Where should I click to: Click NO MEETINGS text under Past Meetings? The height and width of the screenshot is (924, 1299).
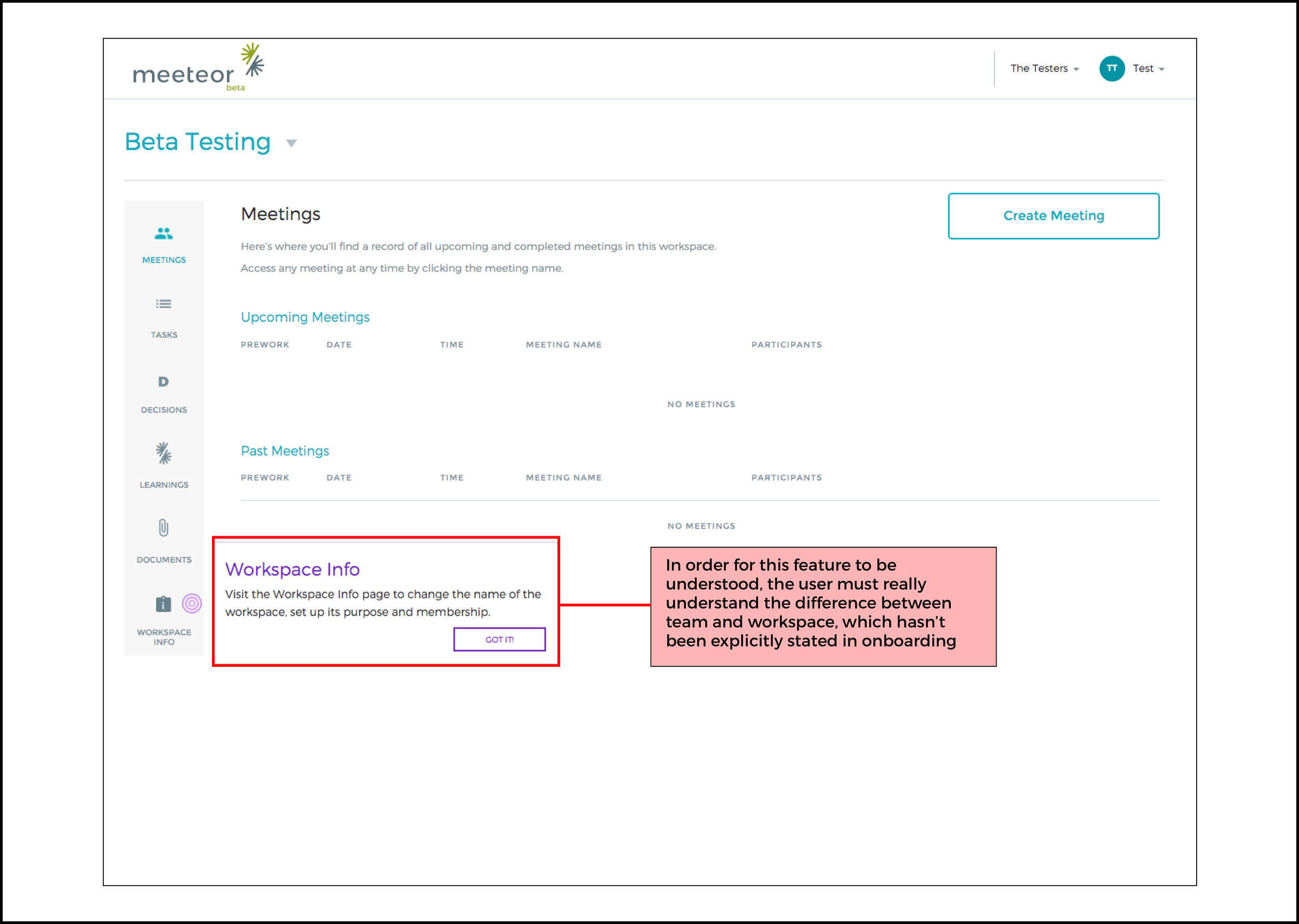coord(701,526)
